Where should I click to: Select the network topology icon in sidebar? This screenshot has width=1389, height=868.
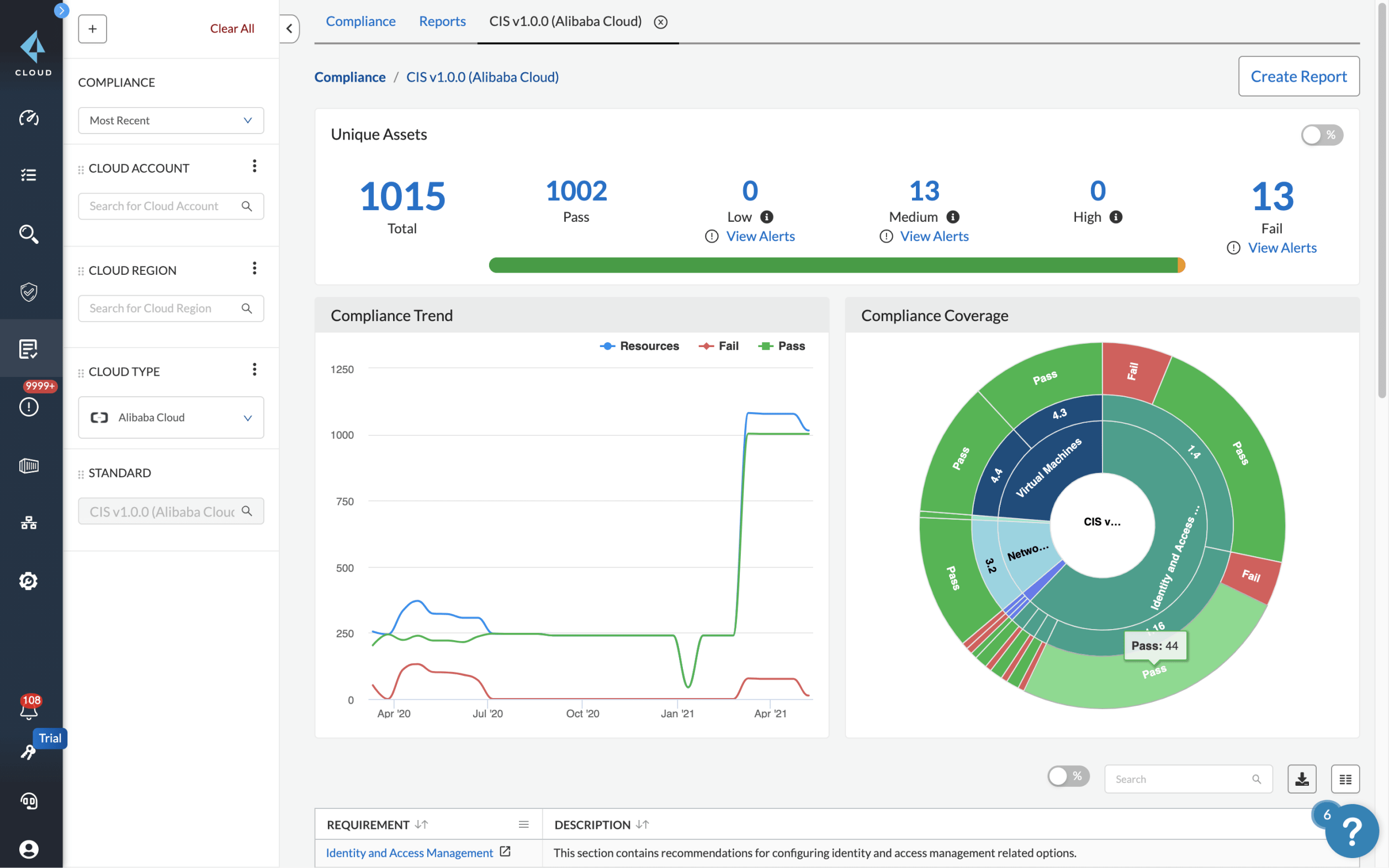pyautogui.click(x=28, y=523)
